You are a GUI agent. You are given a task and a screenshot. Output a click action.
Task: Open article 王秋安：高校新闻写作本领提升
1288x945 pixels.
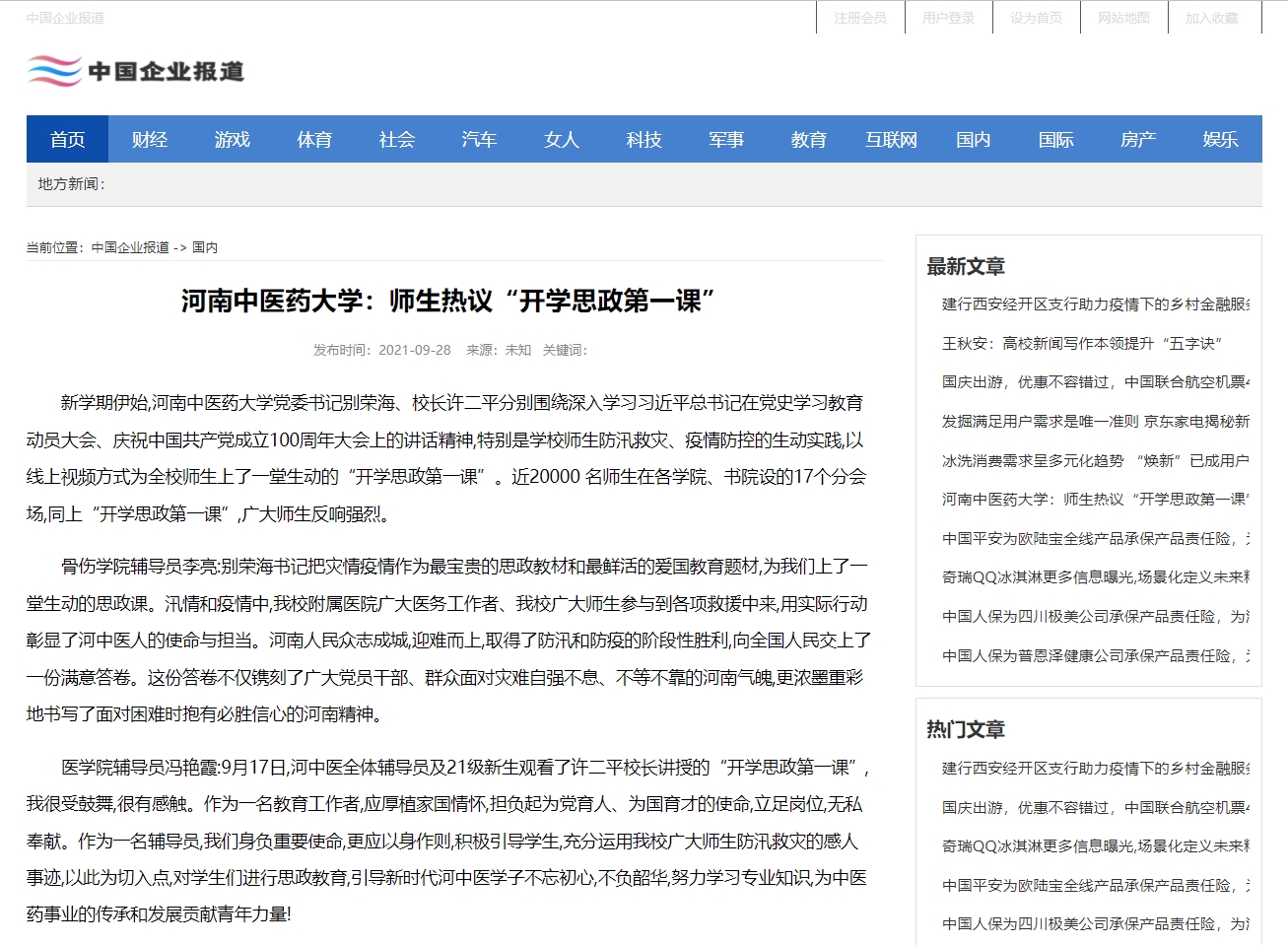click(x=1081, y=343)
